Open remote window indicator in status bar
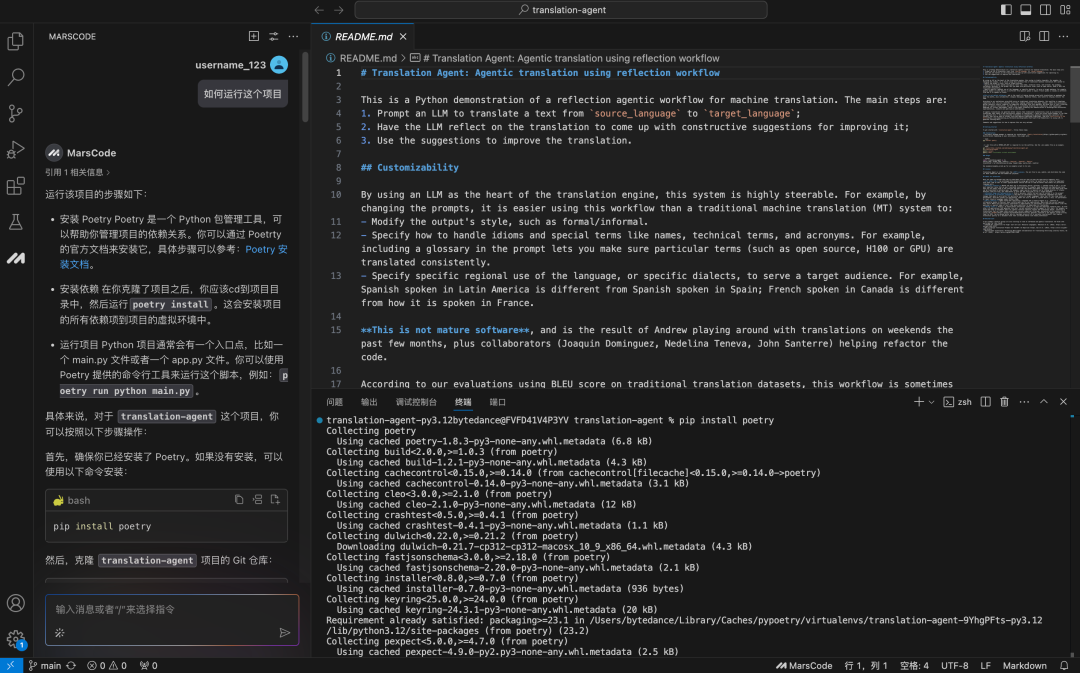 [x=11, y=665]
